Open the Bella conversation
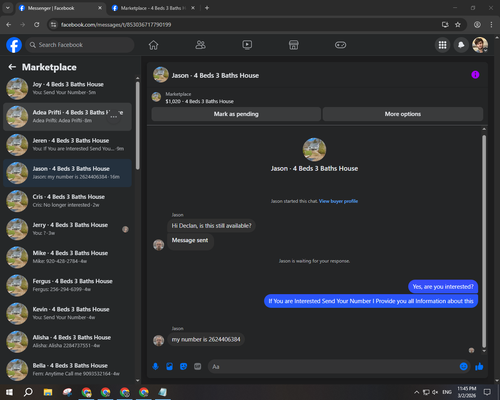Viewport: 500px width, 400px height. [x=67, y=370]
